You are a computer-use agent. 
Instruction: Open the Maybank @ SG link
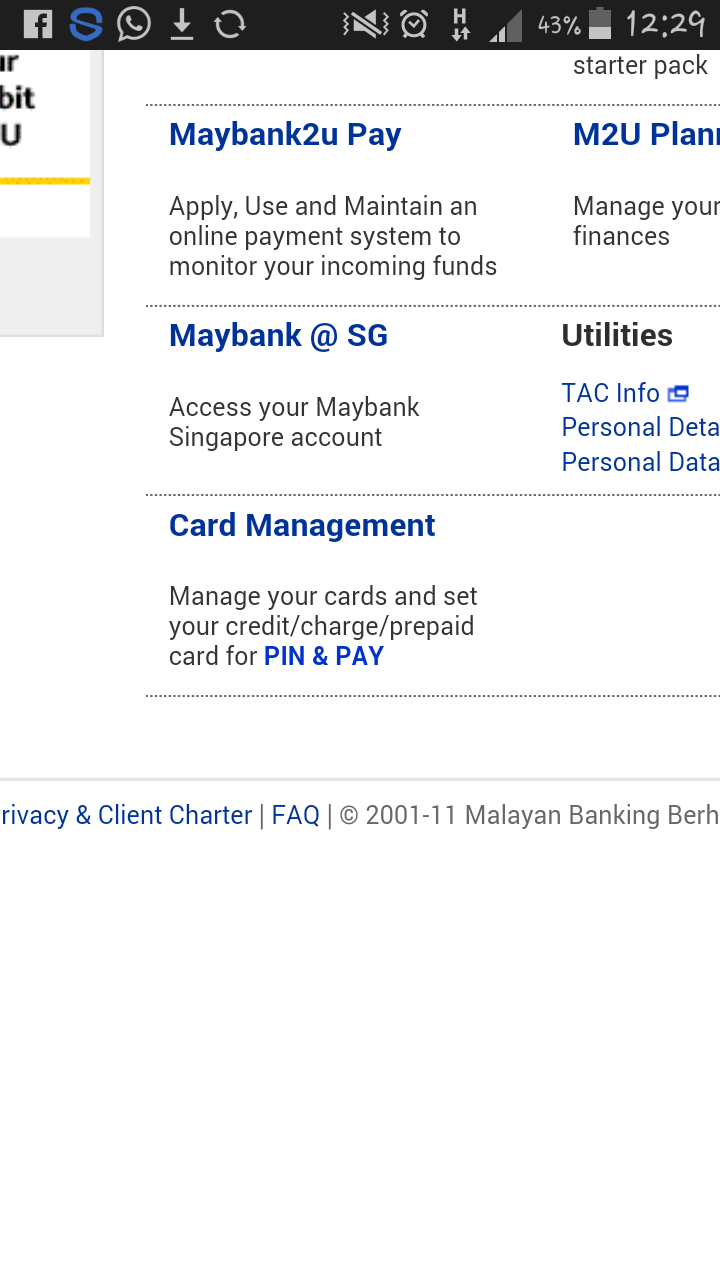[278, 336]
